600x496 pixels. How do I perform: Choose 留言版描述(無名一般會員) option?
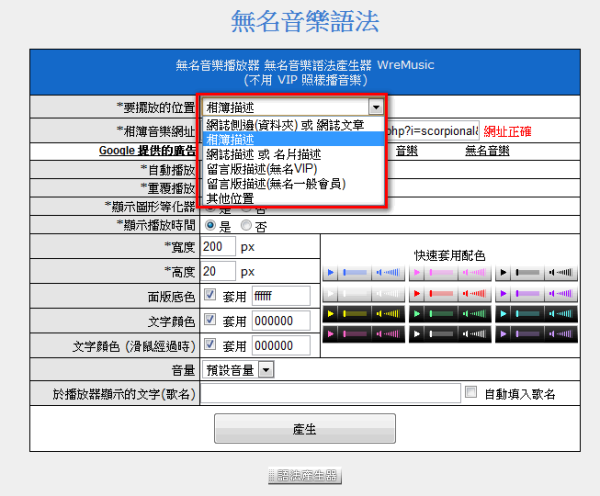[x=293, y=184]
